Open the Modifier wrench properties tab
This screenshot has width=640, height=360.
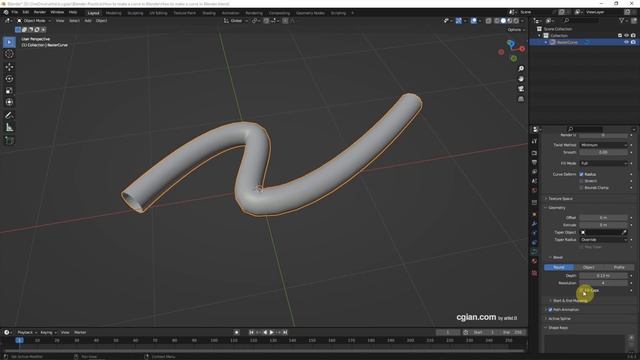[x=534, y=224]
